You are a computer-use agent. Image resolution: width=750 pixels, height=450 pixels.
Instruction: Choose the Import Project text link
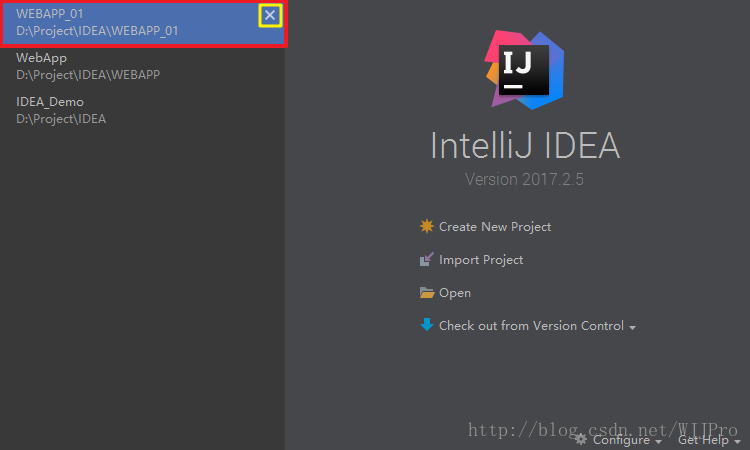coord(481,260)
